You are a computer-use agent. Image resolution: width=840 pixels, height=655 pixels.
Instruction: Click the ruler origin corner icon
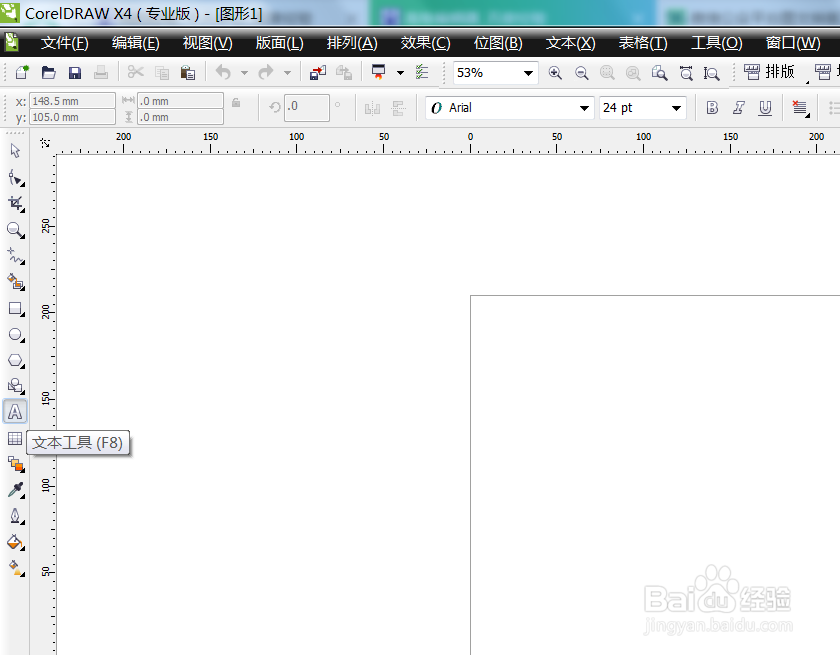(x=45, y=143)
